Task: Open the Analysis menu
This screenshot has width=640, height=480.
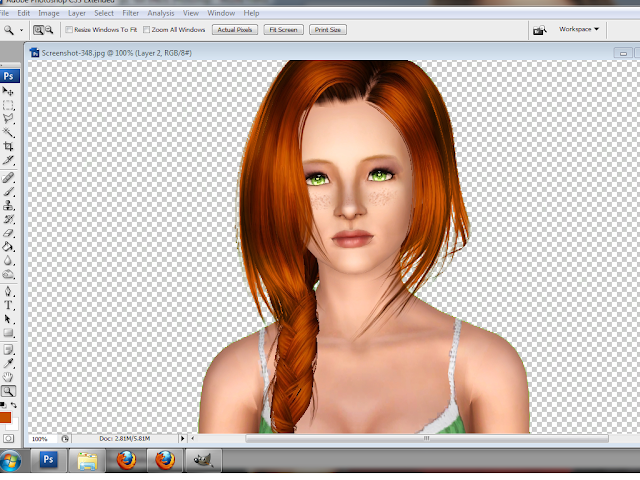Action: (160, 13)
